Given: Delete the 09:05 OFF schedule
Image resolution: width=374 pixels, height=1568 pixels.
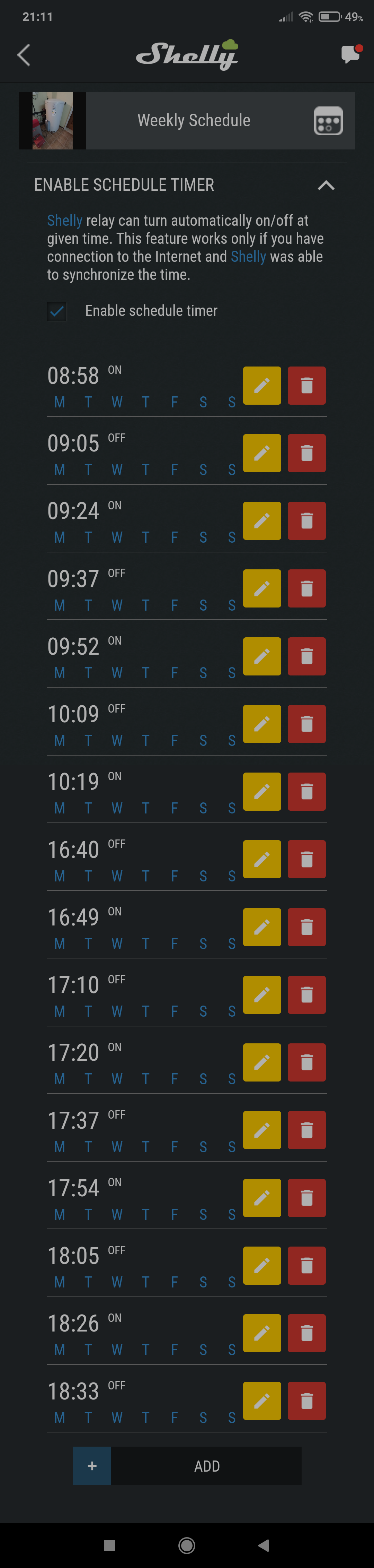Looking at the screenshot, I should [306, 453].
